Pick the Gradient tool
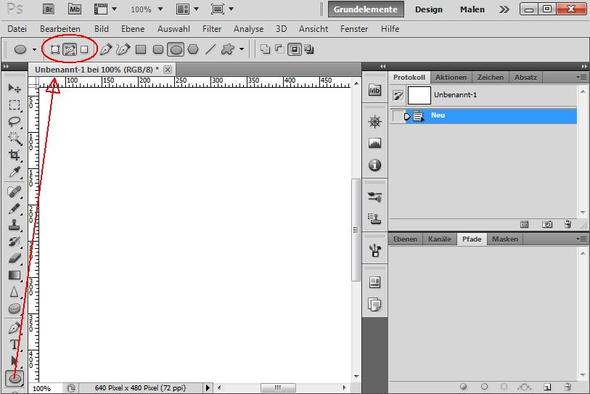 (14, 275)
